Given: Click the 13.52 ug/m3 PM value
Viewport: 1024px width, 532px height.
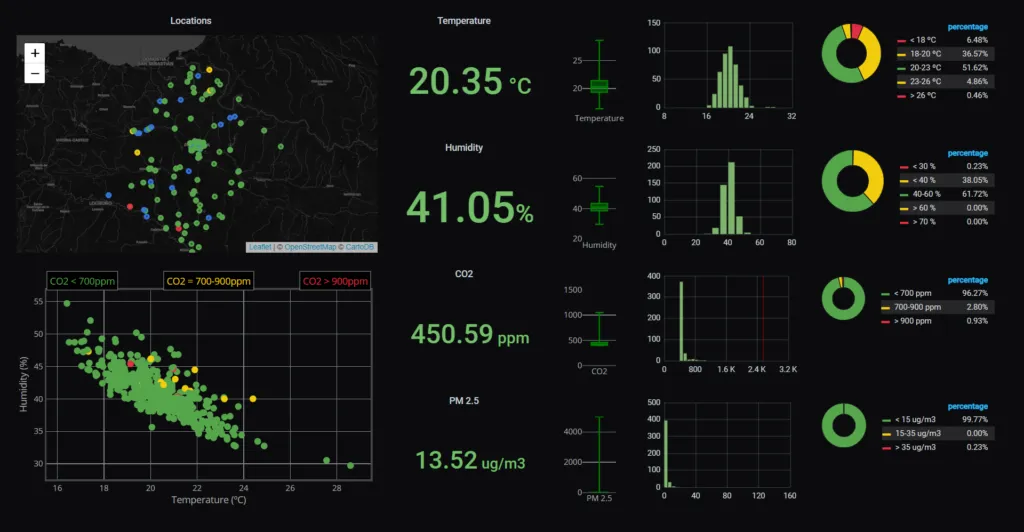Looking at the screenshot, I should pos(470,460).
